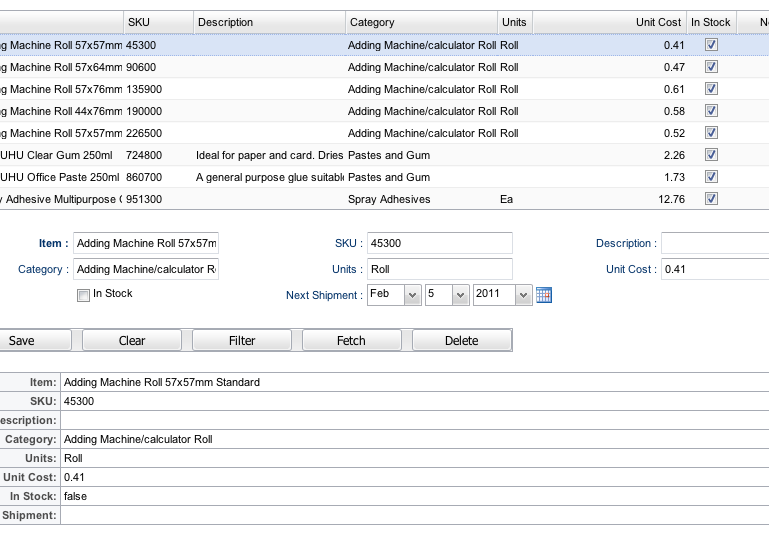Focus the Units input field
This screenshot has width=769, height=540.
[438, 269]
